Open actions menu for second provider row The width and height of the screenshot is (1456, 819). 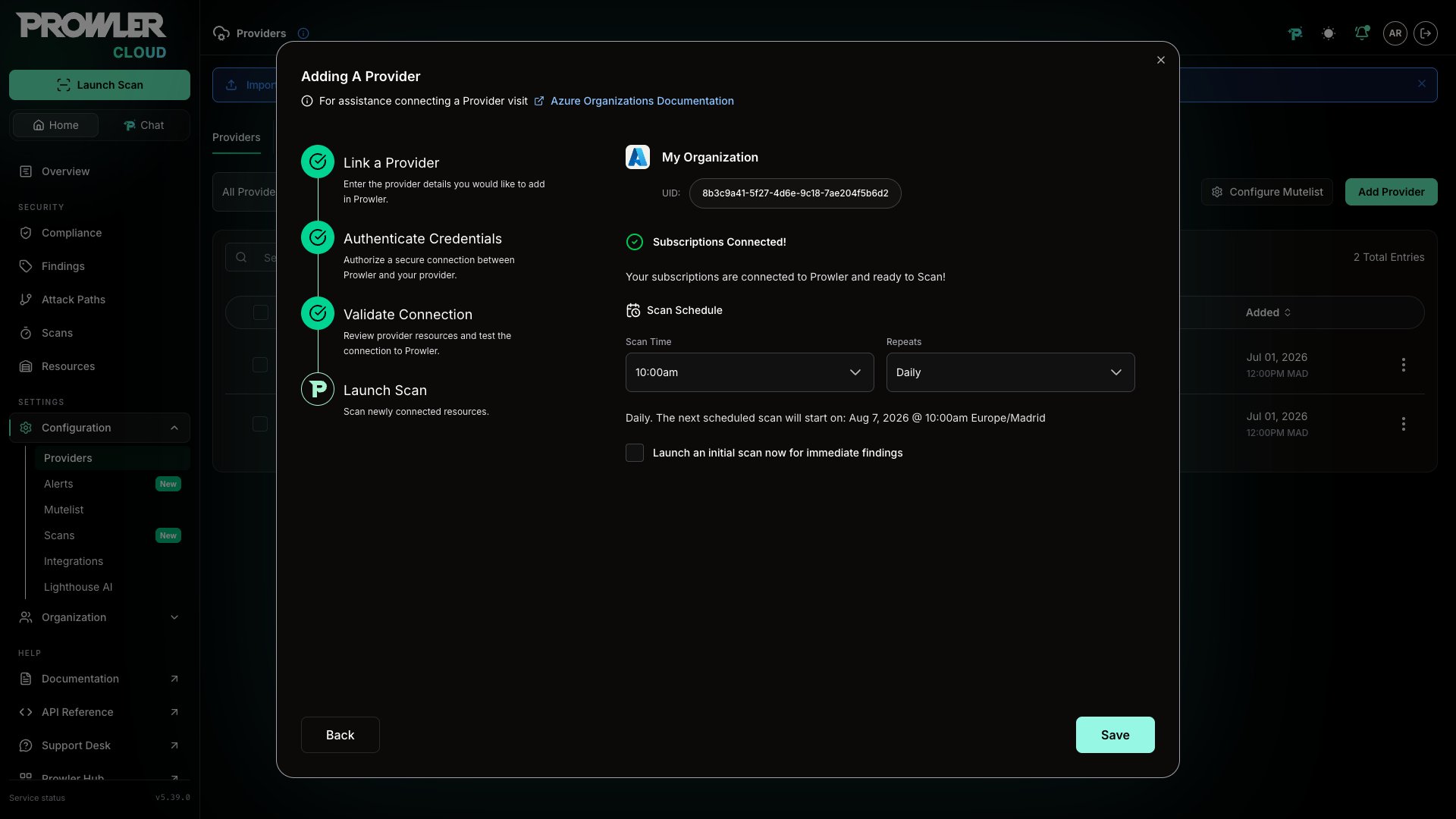click(x=1404, y=424)
